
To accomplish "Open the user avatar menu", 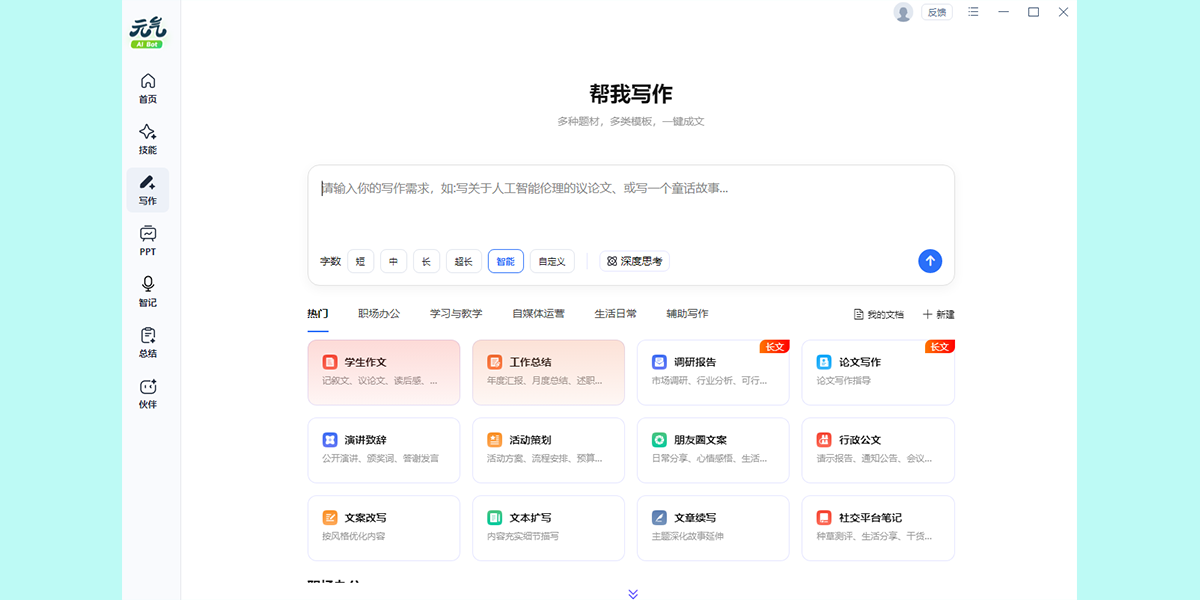I will pyautogui.click(x=901, y=12).
